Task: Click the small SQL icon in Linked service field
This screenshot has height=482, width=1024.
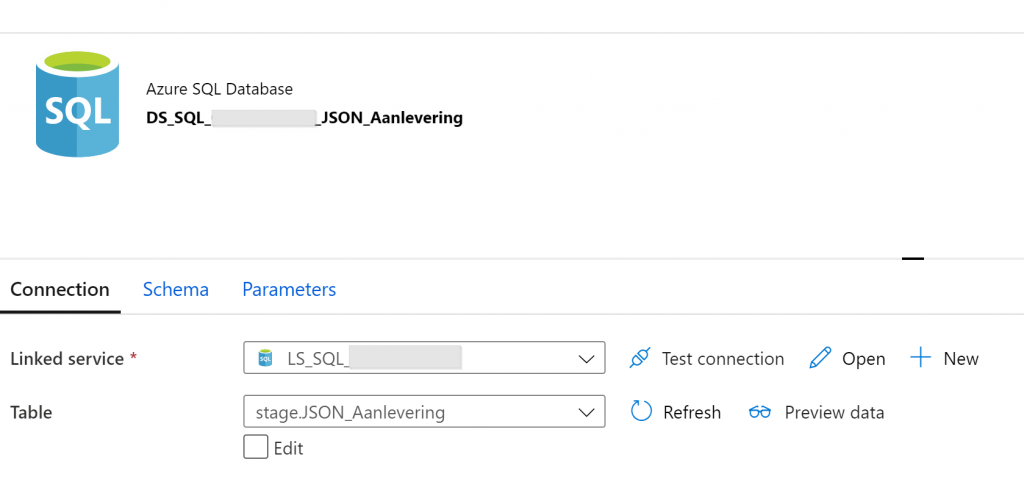Action: pos(265,358)
